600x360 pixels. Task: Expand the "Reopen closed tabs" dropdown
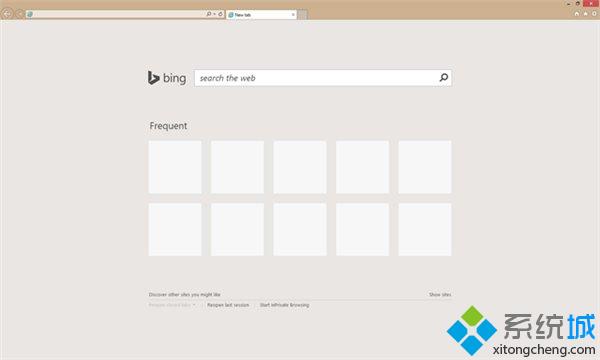click(172, 305)
